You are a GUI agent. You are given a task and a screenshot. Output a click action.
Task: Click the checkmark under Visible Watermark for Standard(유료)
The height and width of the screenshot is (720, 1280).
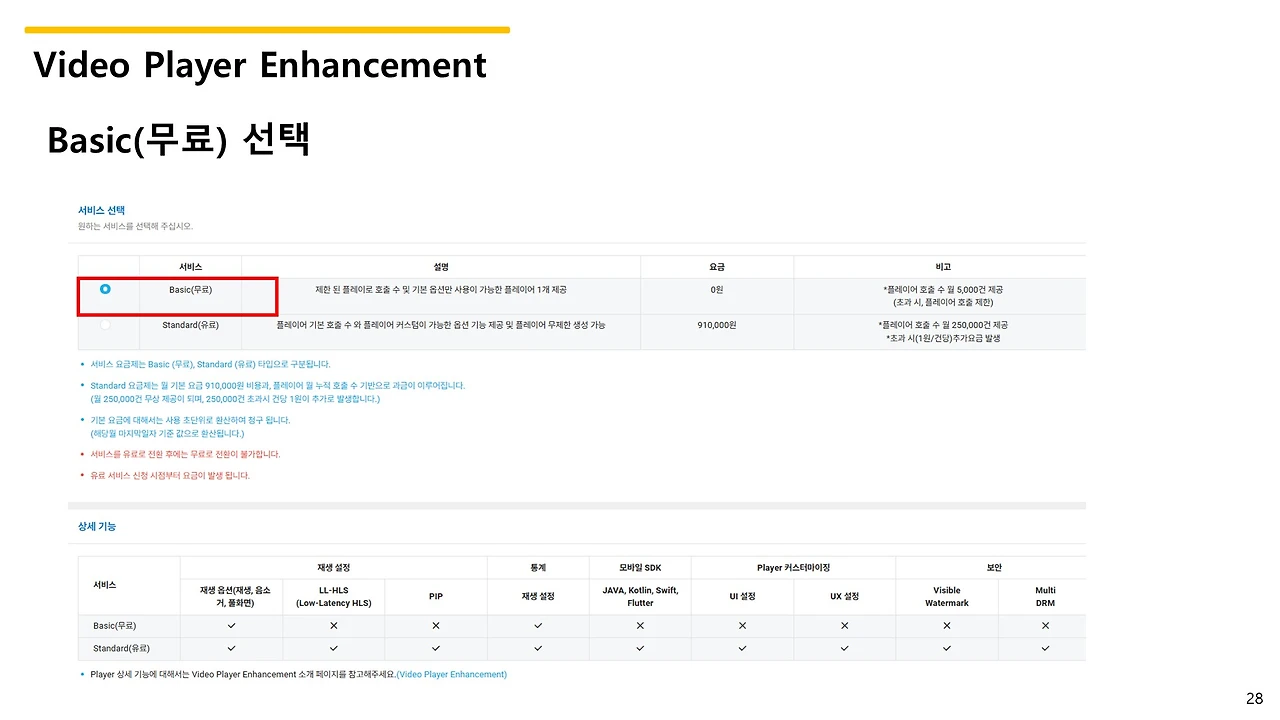tap(947, 647)
